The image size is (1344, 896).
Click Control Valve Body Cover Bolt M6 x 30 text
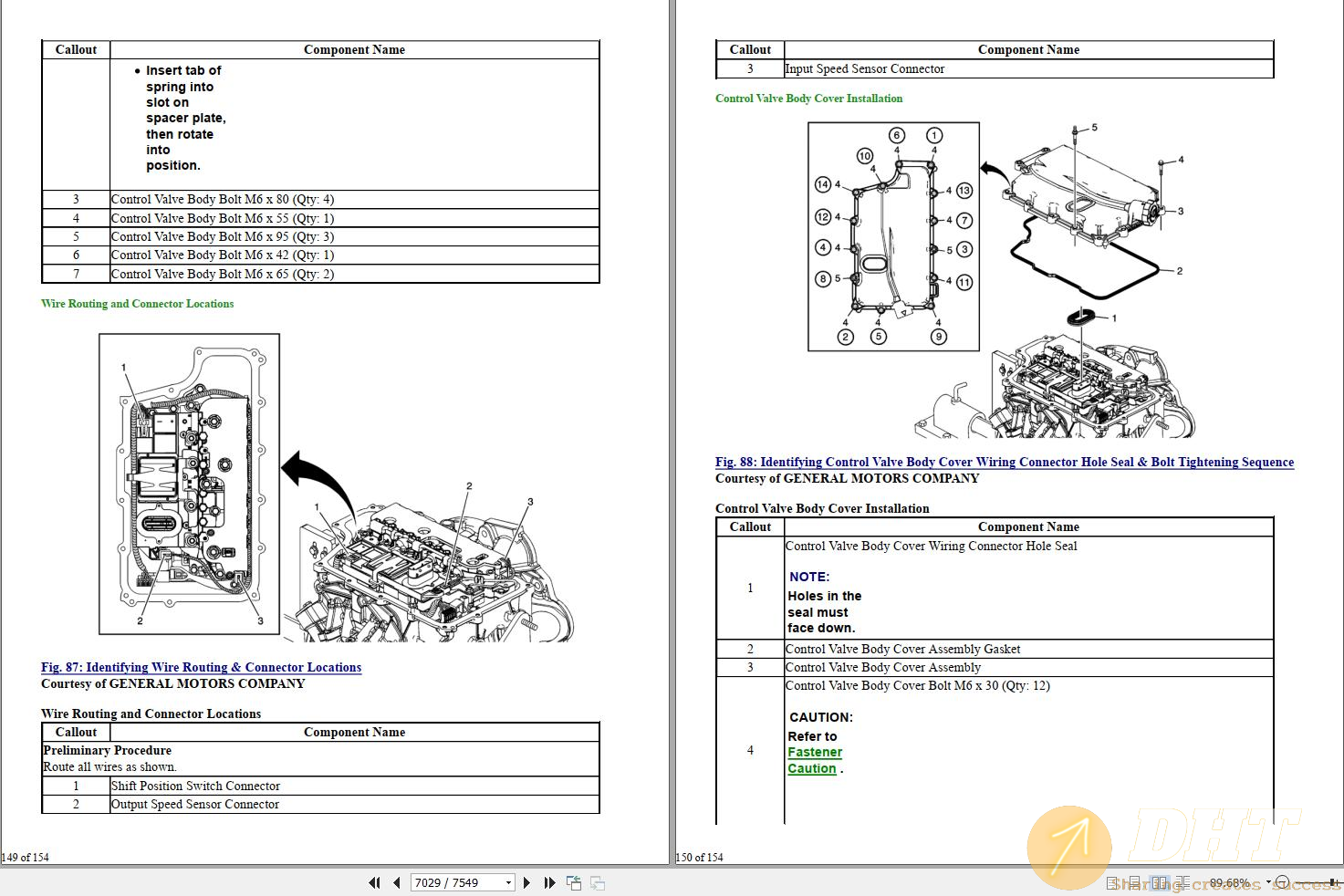917,685
